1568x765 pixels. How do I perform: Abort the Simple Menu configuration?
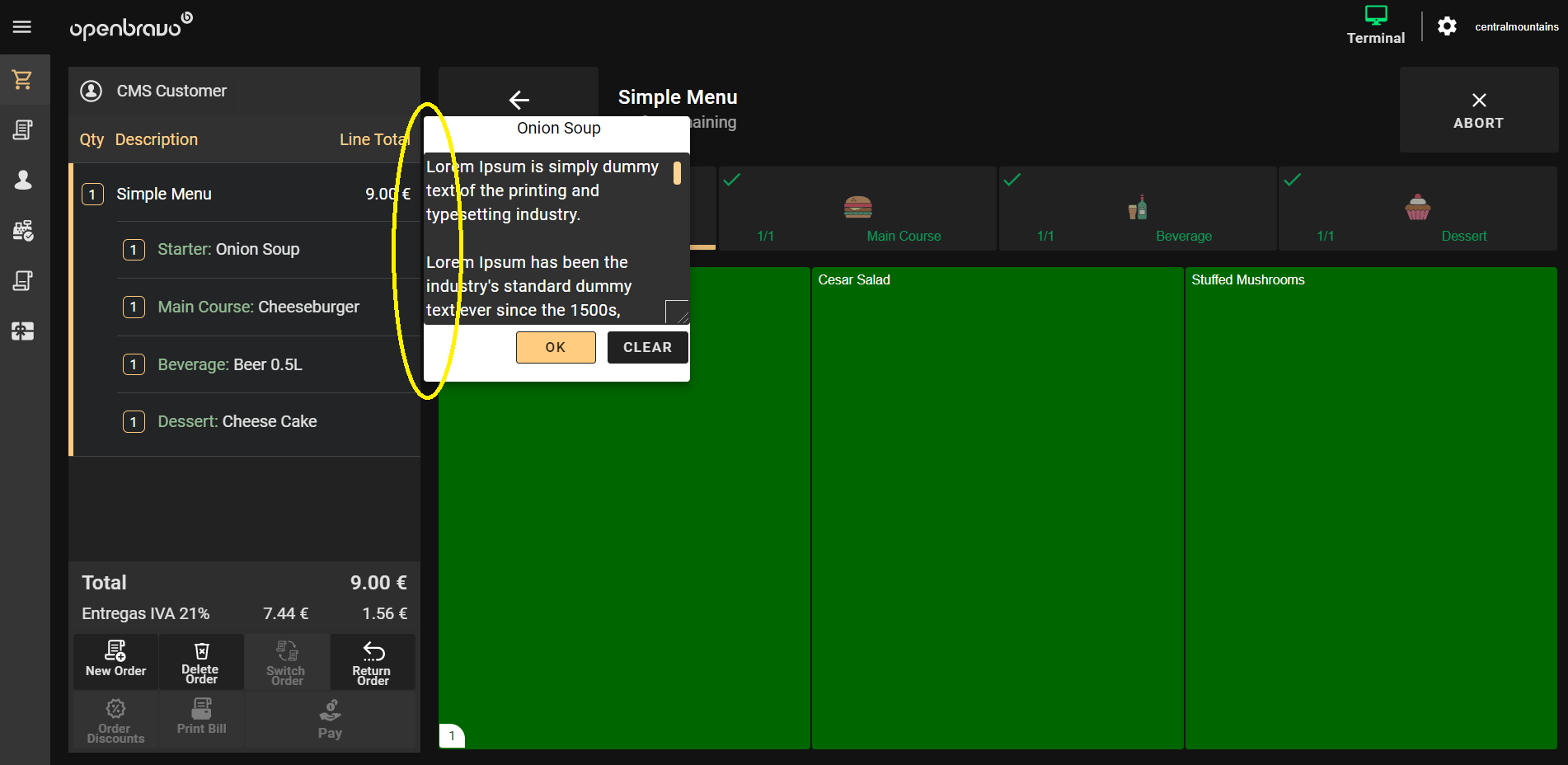[x=1479, y=110]
